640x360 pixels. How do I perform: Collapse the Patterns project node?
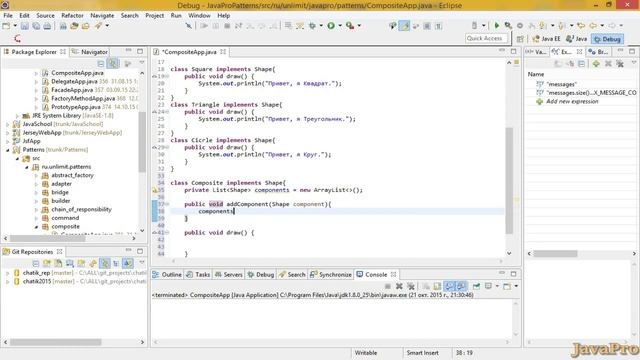coord(7,150)
